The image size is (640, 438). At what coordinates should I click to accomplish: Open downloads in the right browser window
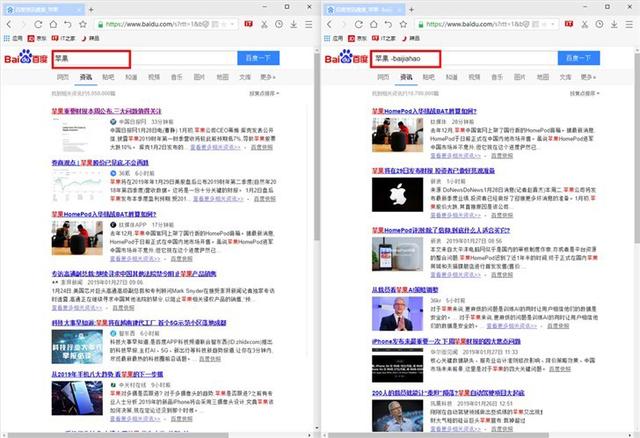(x=614, y=24)
